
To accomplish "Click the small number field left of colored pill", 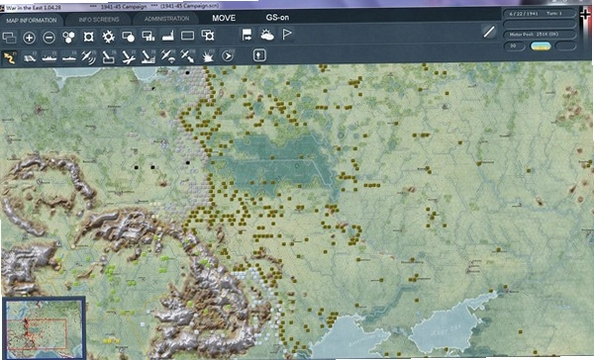I will 514,46.
